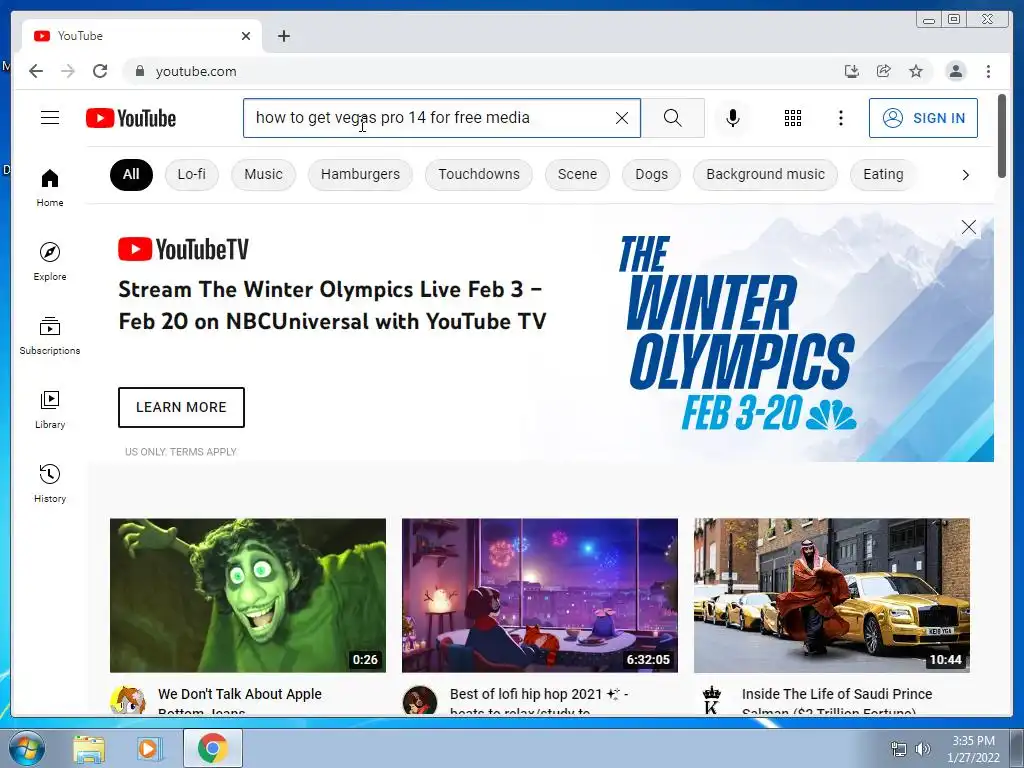Open the Chrome profile avatar

pyautogui.click(x=955, y=71)
